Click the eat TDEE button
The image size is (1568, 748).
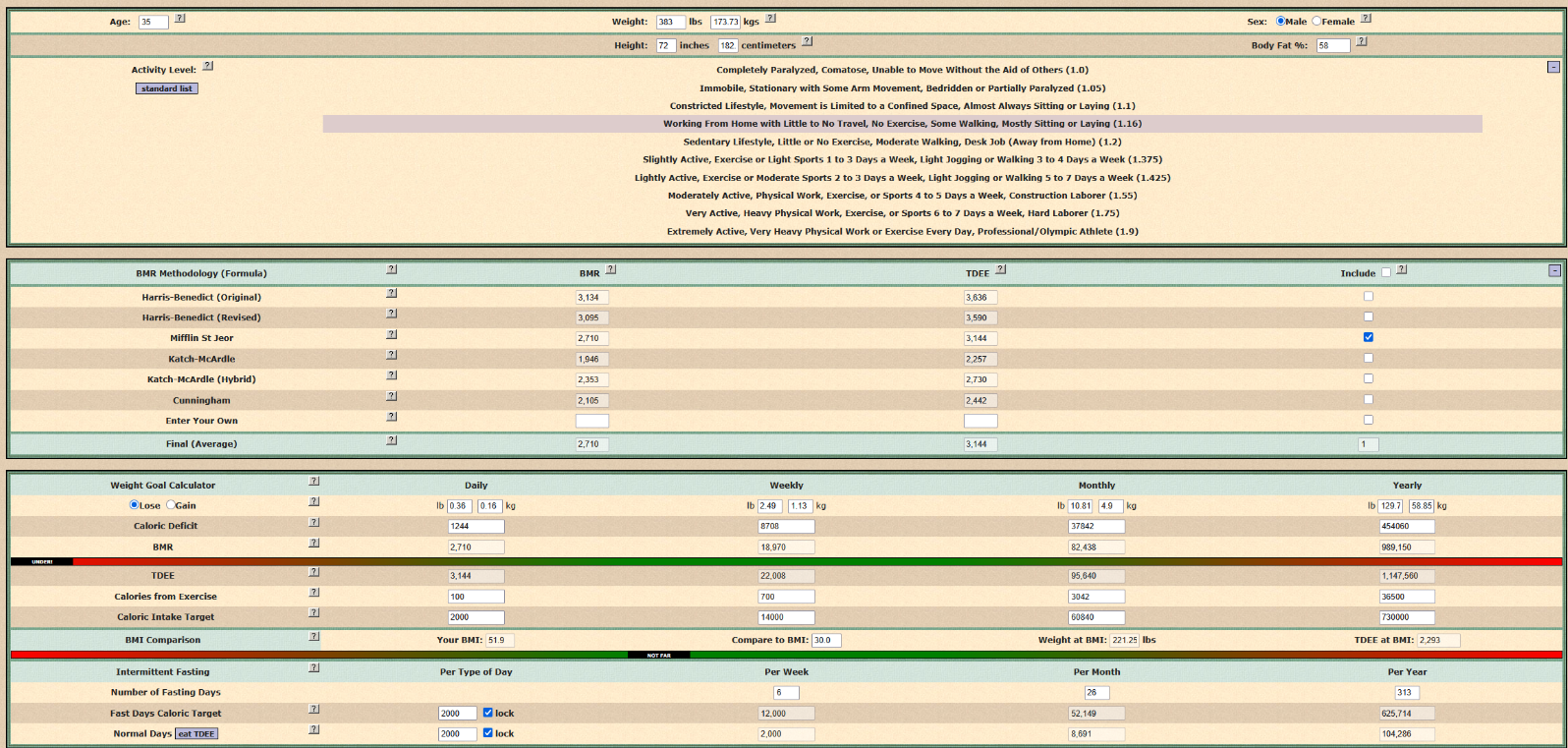point(196,734)
